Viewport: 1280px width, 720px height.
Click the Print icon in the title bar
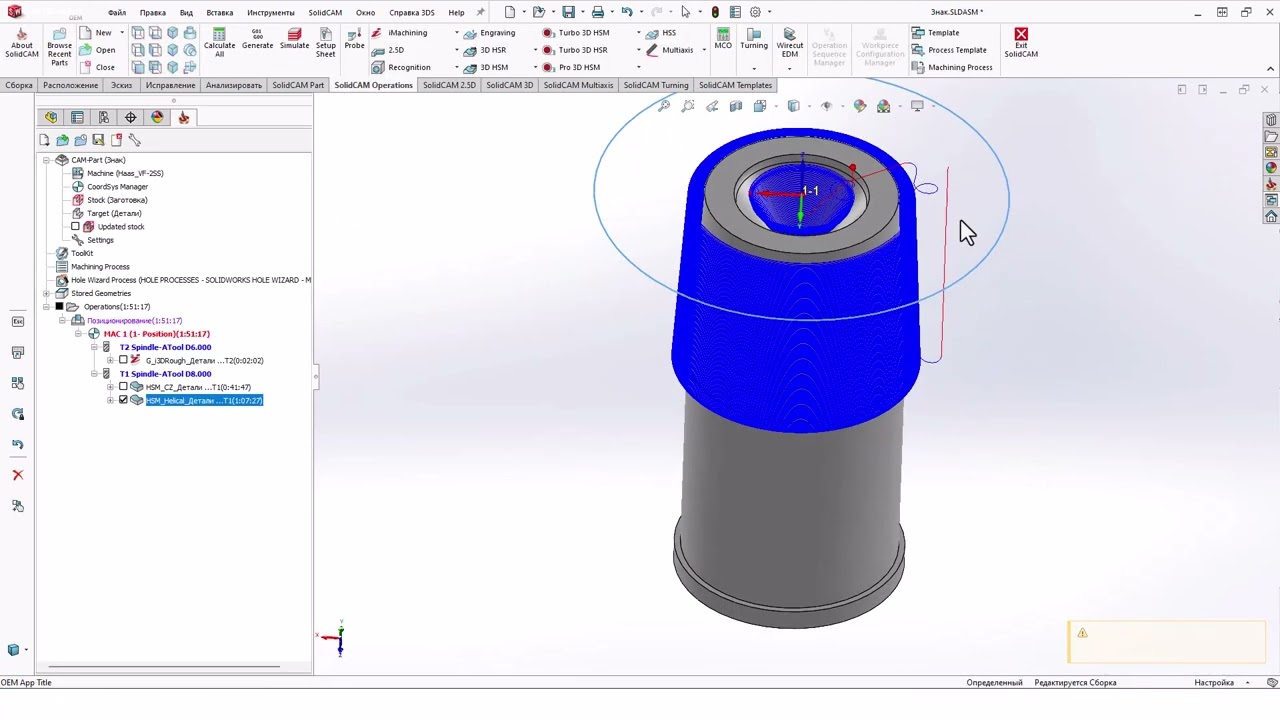[x=597, y=12]
